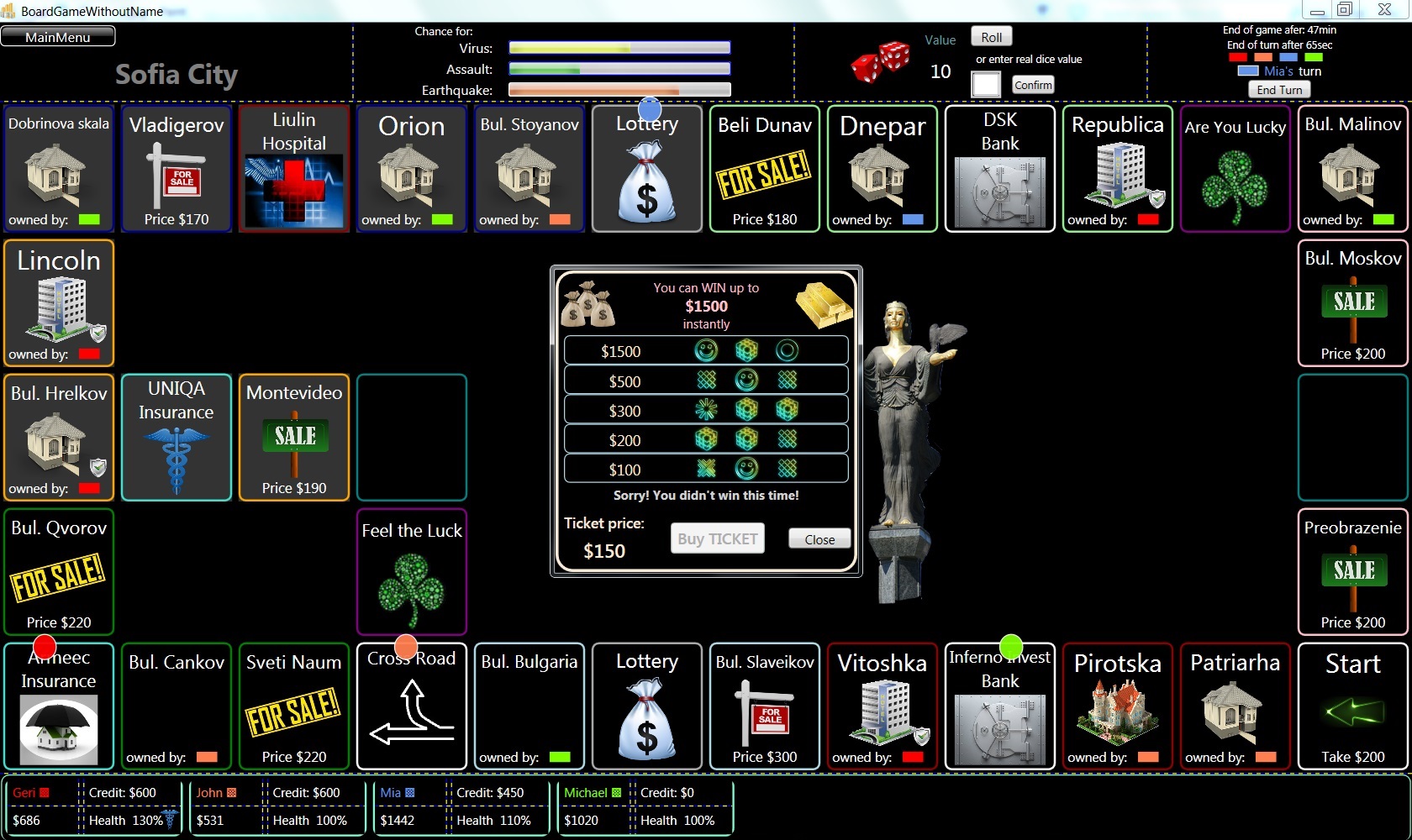Click the top Lottery money bag icon
Viewport: 1412px width, 840px height.
647,181
